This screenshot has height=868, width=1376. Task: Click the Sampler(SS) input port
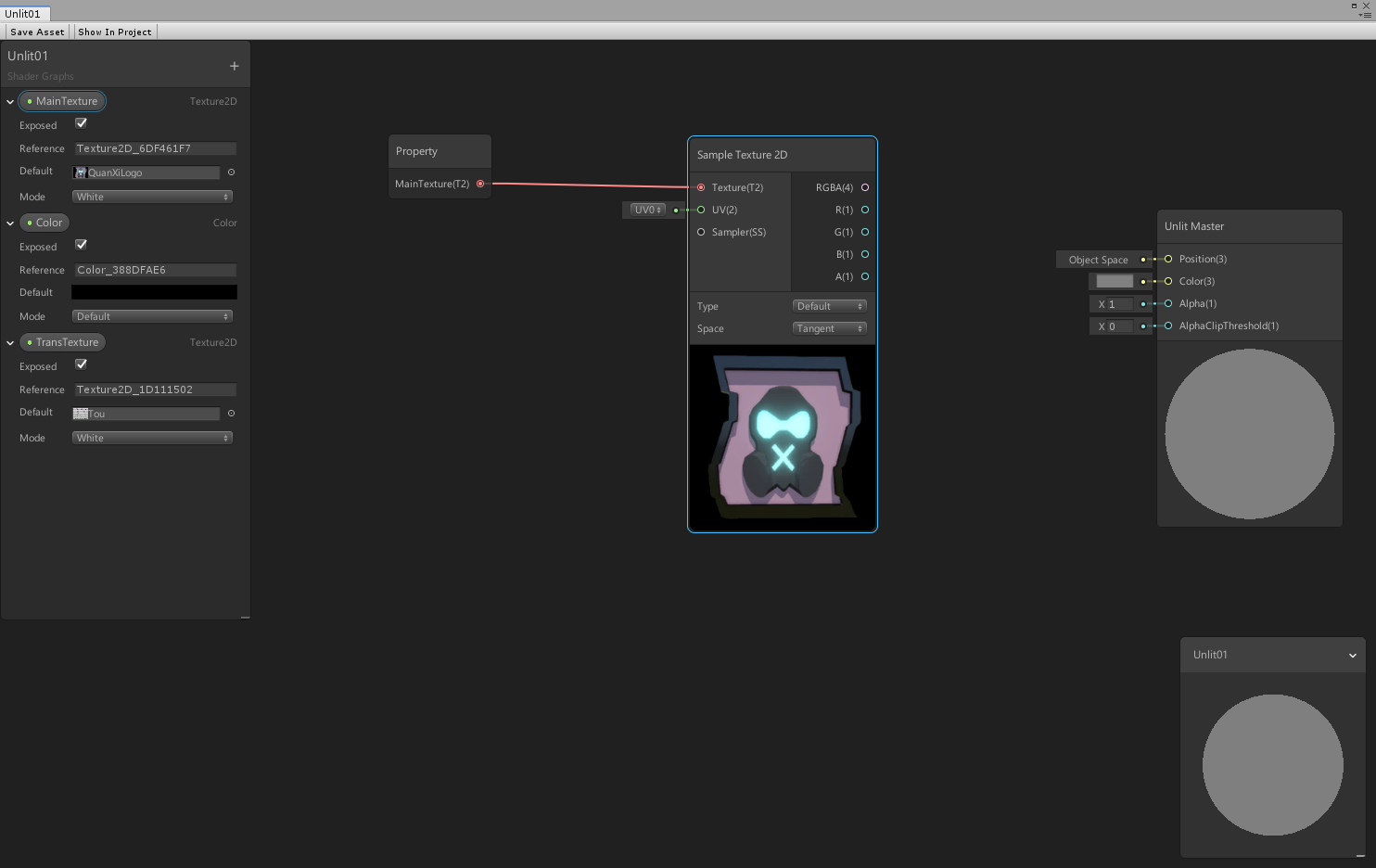700,232
